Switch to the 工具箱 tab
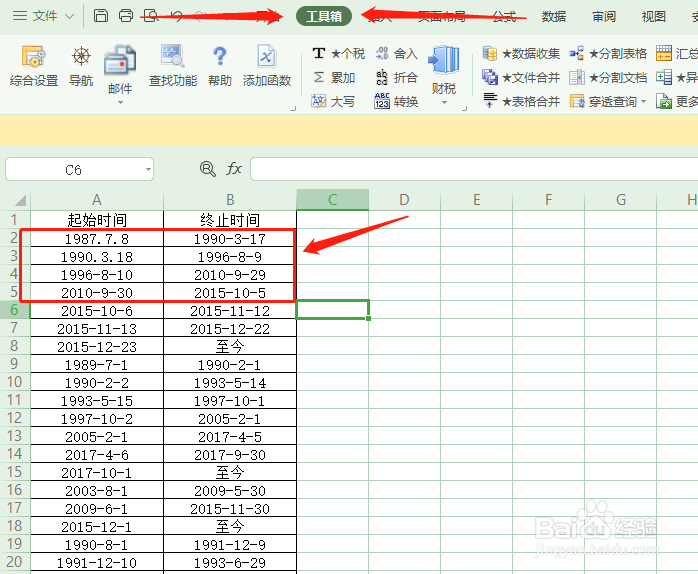Image resolution: width=698 pixels, height=574 pixels. [324, 16]
